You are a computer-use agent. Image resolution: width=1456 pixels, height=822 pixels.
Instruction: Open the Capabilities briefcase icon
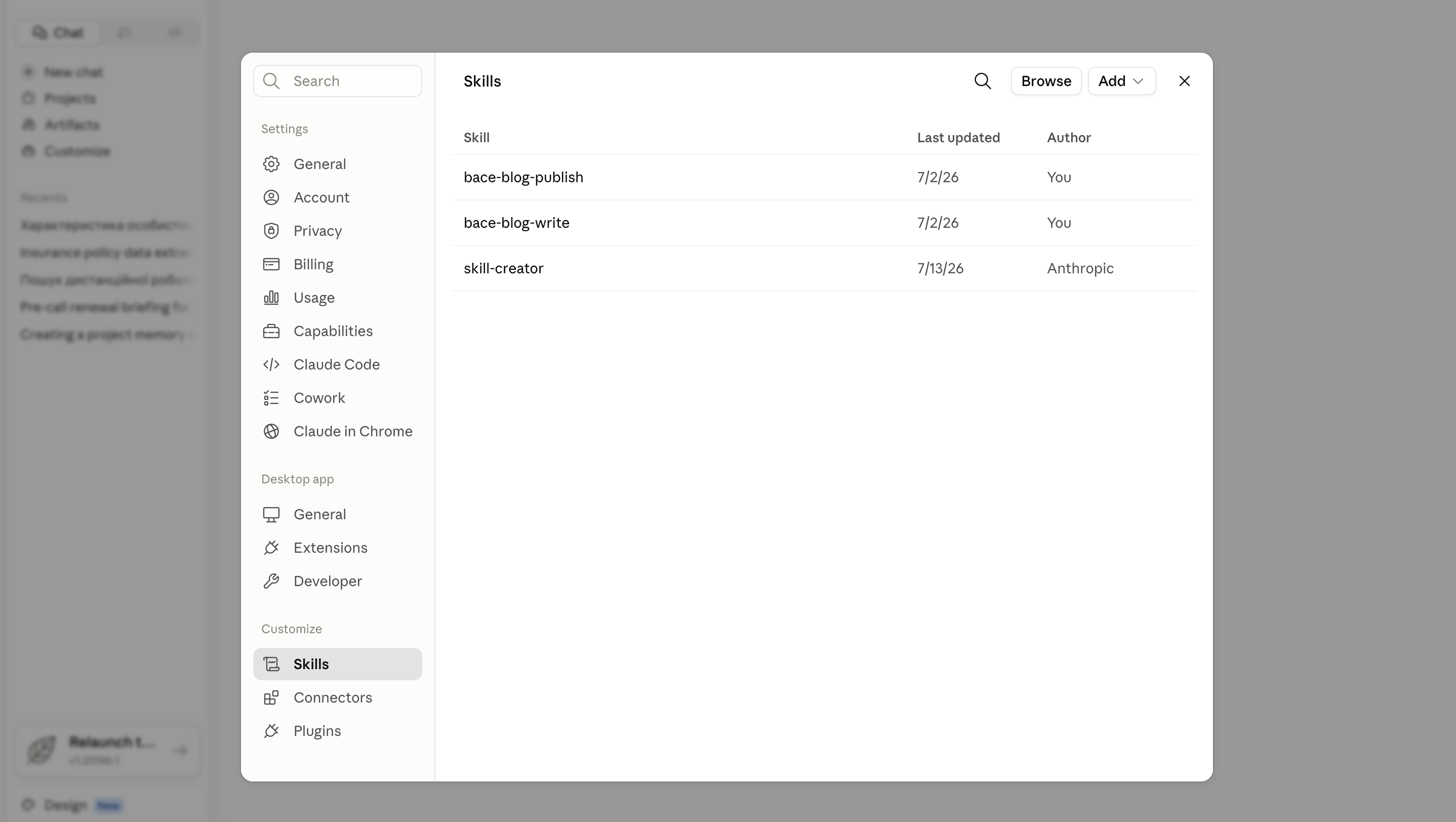click(x=271, y=331)
